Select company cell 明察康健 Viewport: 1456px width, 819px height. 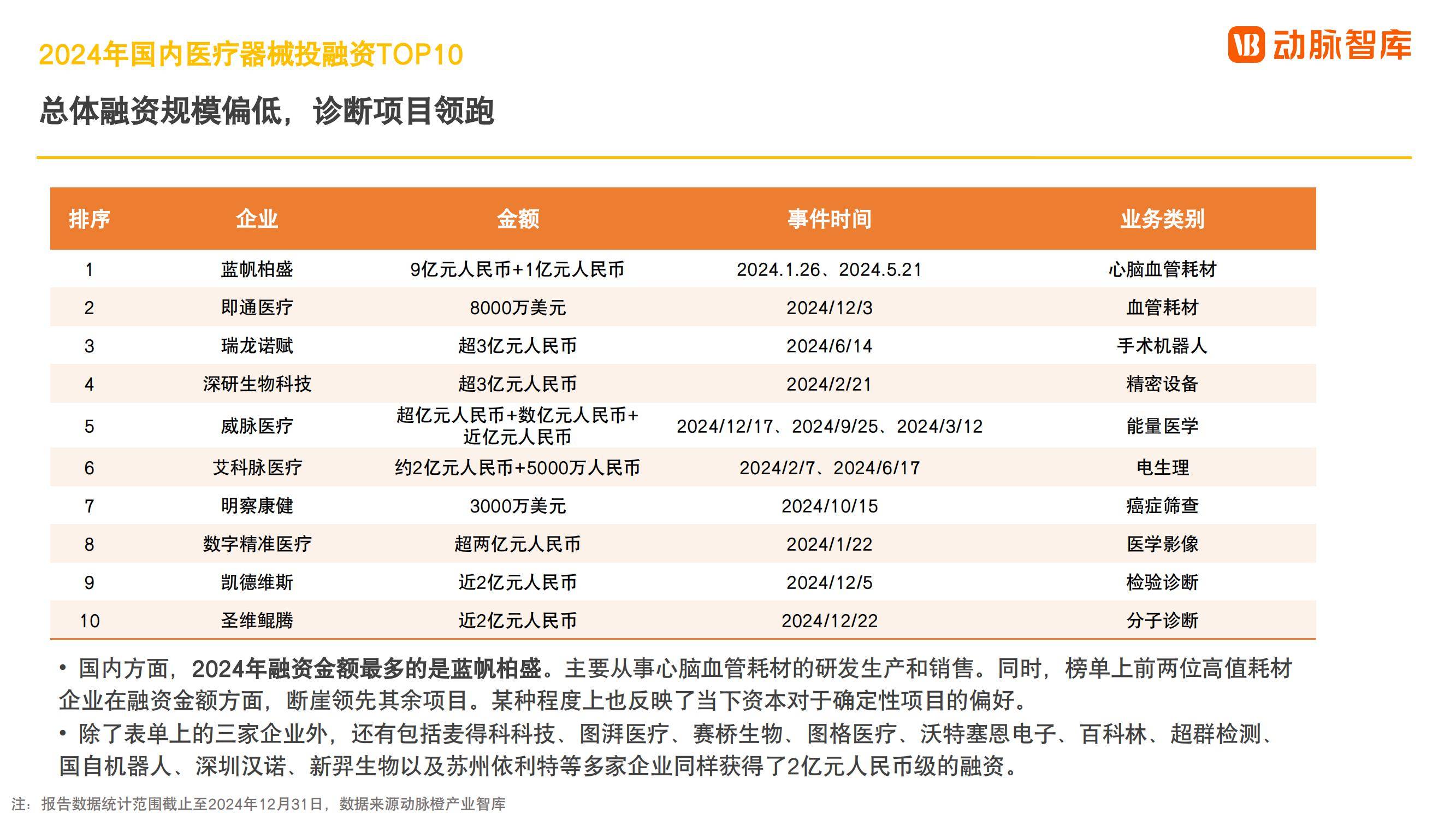[257, 505]
